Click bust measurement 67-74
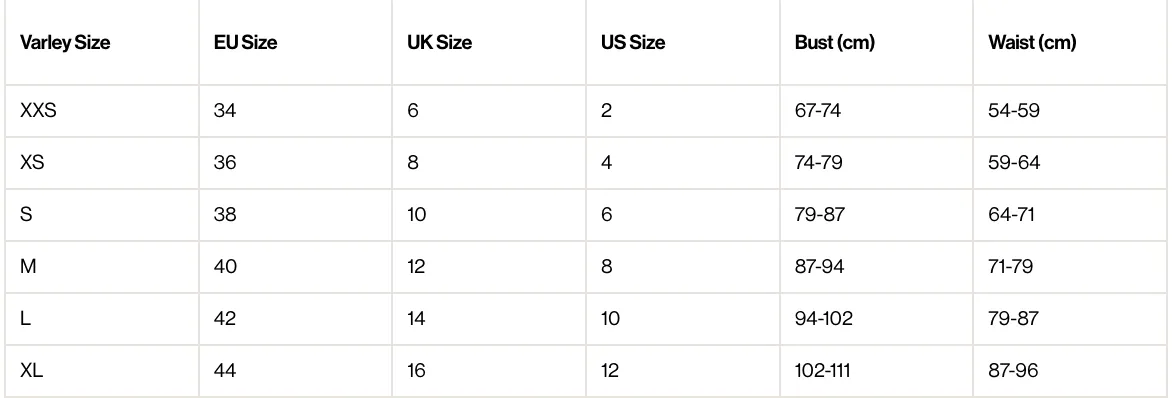1172x398 pixels. point(818,111)
